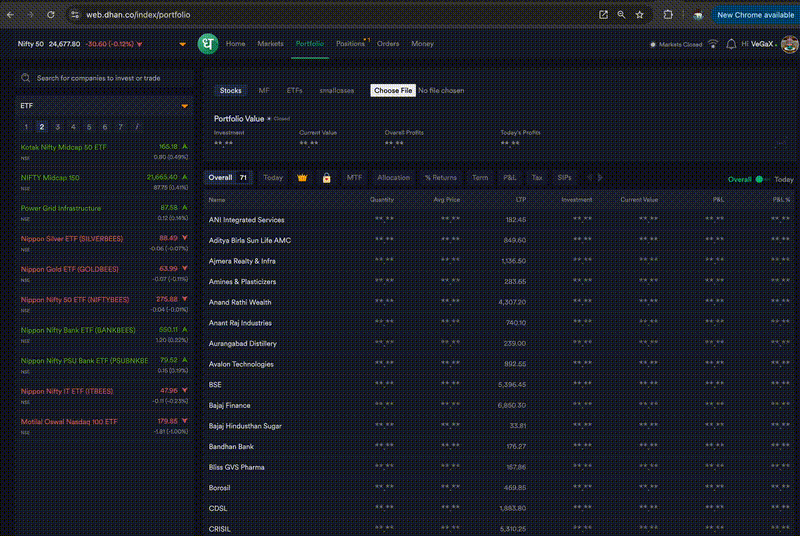Click the padlock icon tab
Viewport: 800px width, 536px height.
(x=327, y=178)
